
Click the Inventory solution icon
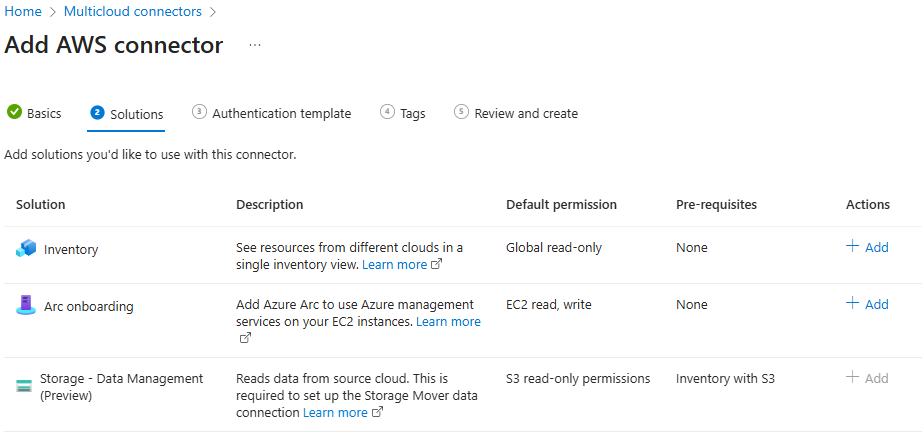pyautogui.click(x=26, y=249)
